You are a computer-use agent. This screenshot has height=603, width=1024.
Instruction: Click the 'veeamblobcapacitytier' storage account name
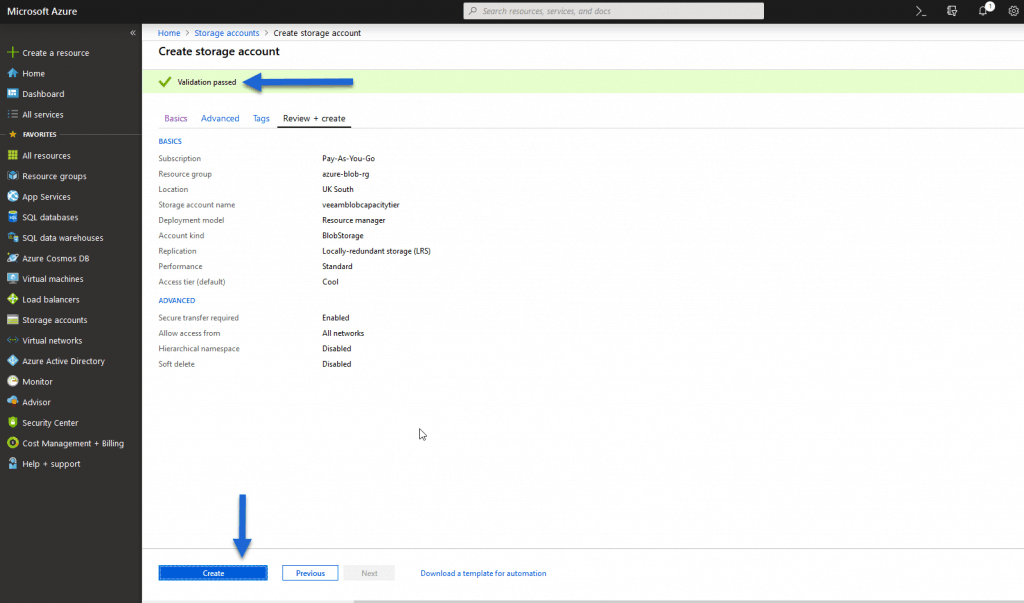click(x=360, y=204)
